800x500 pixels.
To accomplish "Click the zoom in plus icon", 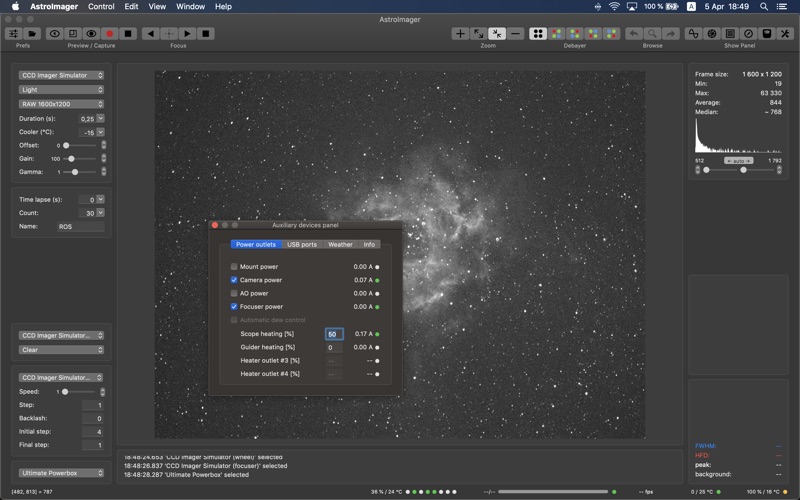I will (x=460, y=34).
